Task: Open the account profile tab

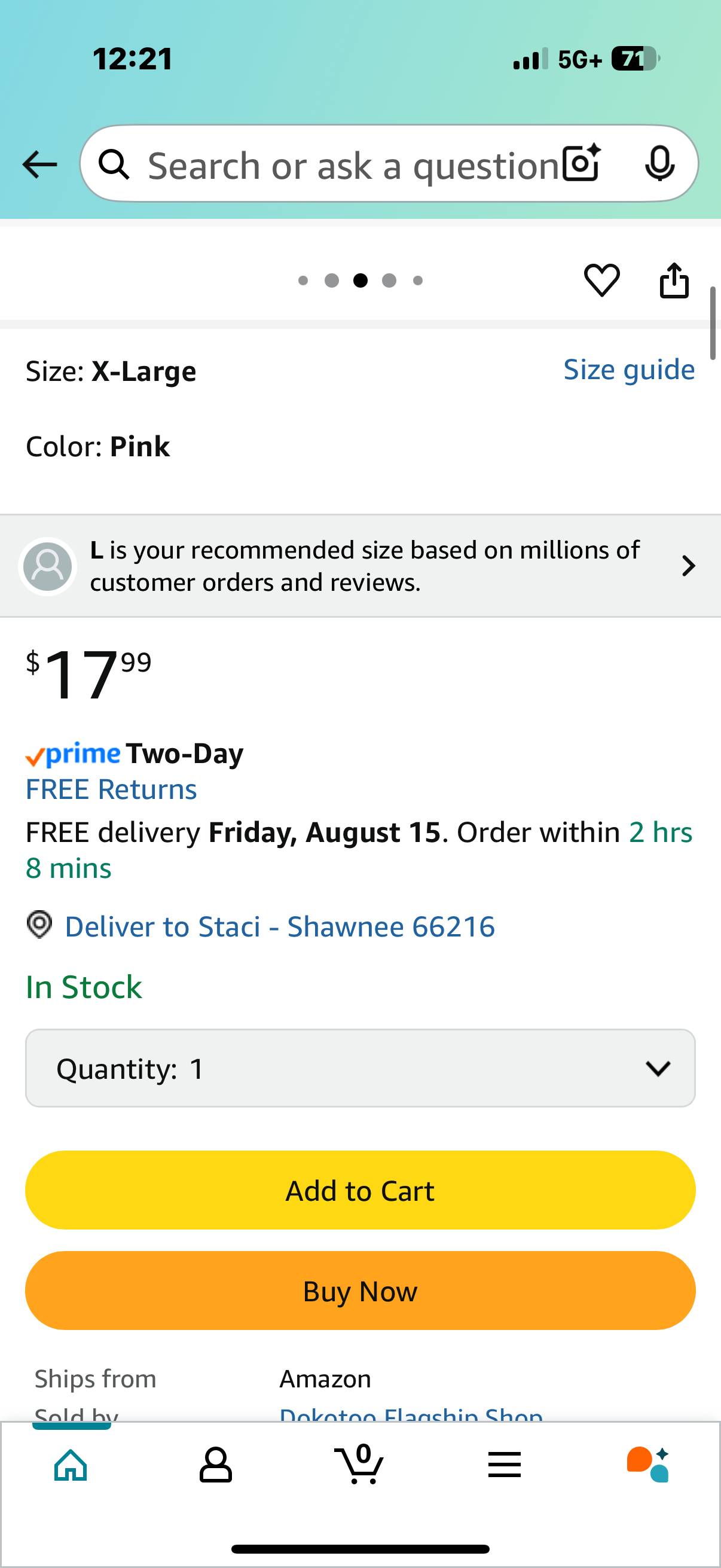Action: click(x=215, y=1465)
